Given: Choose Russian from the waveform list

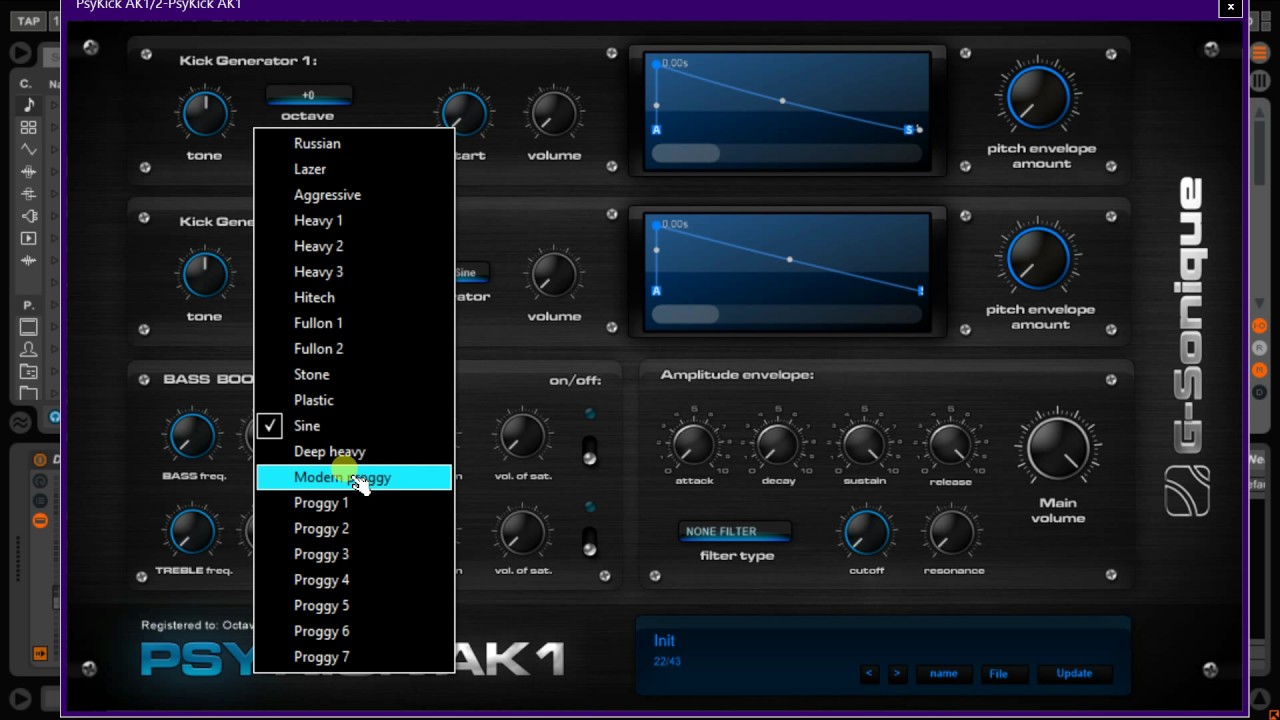Looking at the screenshot, I should (x=354, y=143).
